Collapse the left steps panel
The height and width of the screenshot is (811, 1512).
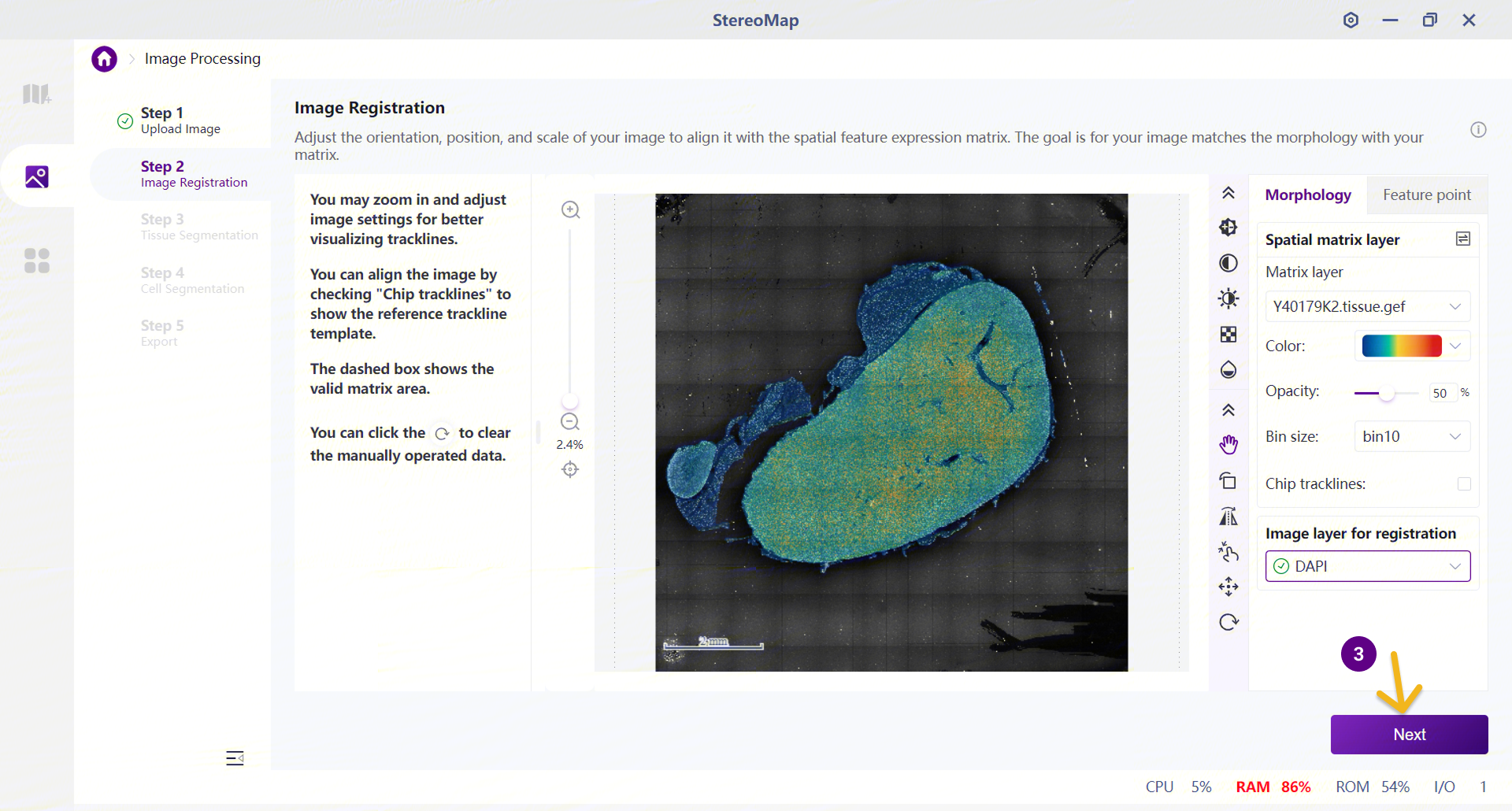pos(235,757)
